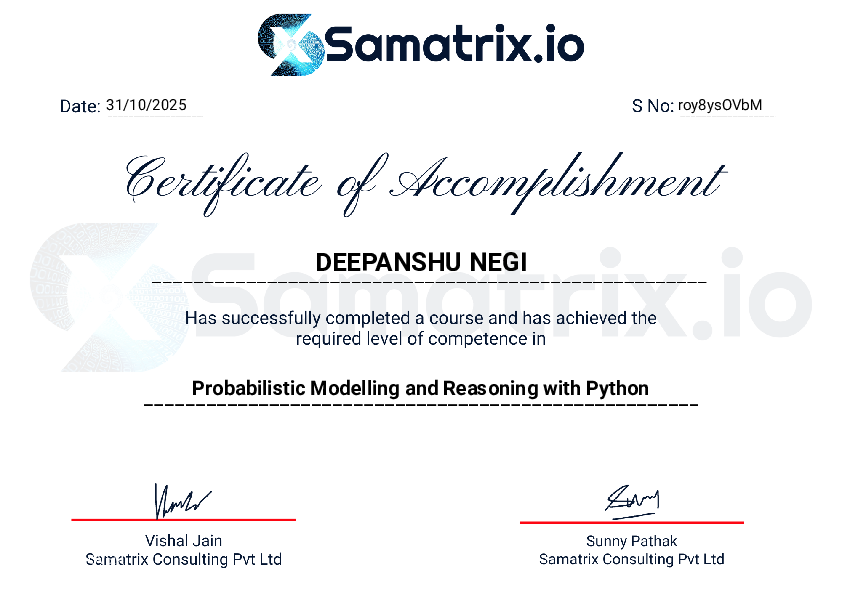
Task: Click Samatrix Consulting Pvt Ltd under Vishal Jain
Action: pos(183,560)
